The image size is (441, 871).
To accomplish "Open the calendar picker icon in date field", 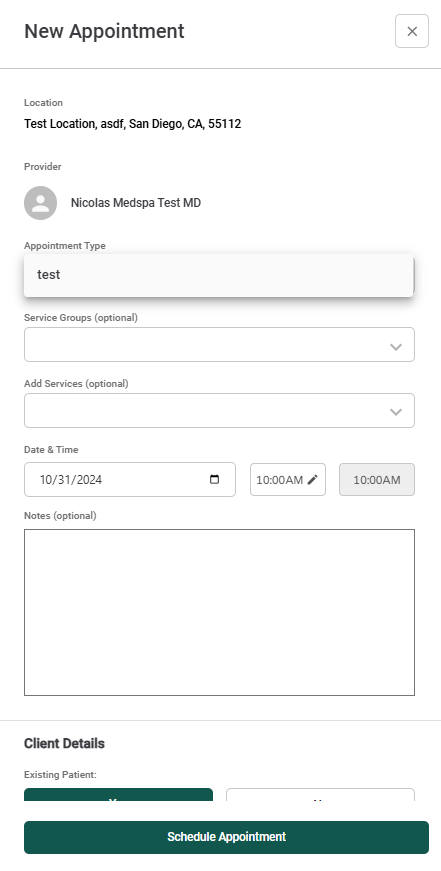I will 214,479.
